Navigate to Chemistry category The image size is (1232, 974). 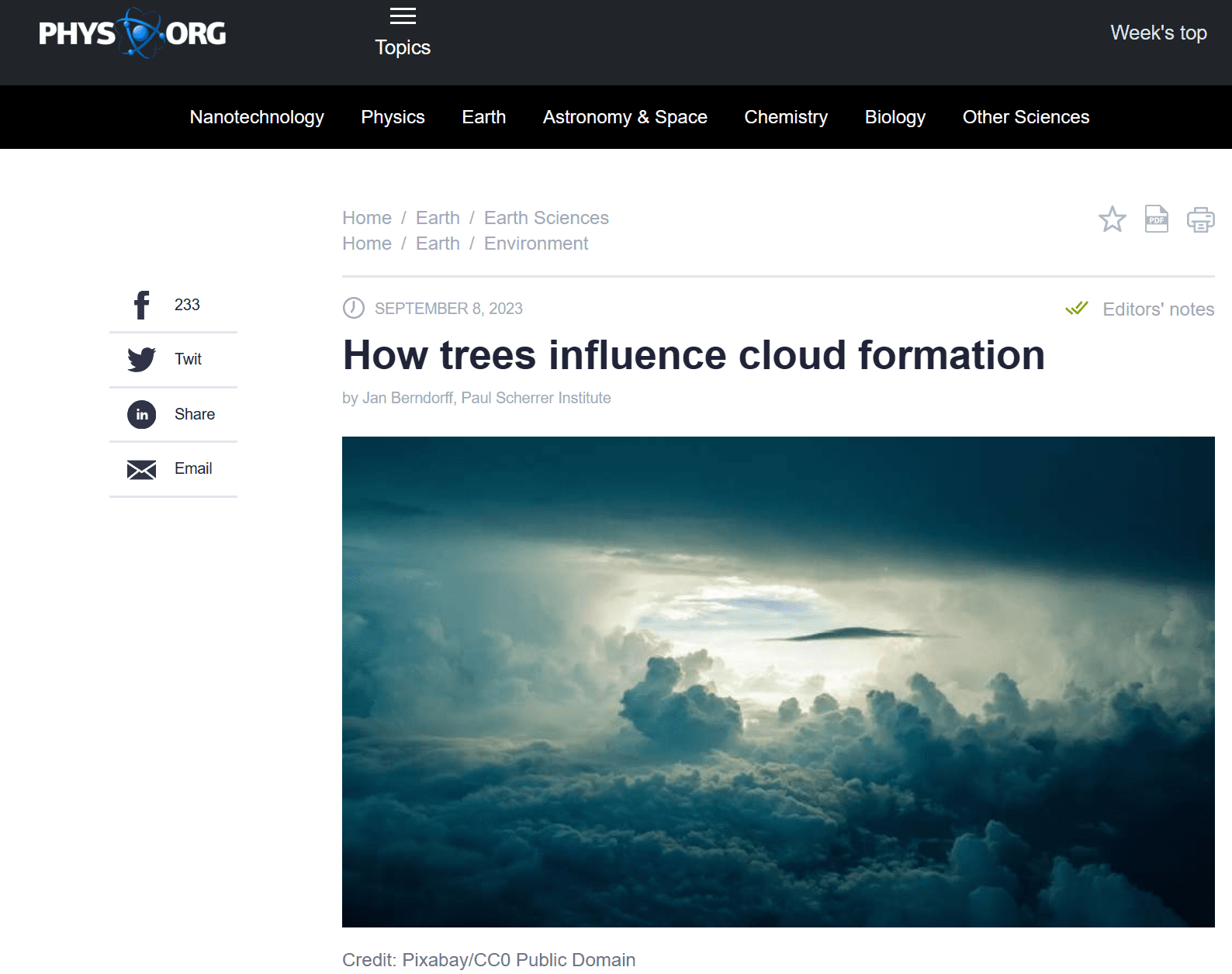[786, 117]
